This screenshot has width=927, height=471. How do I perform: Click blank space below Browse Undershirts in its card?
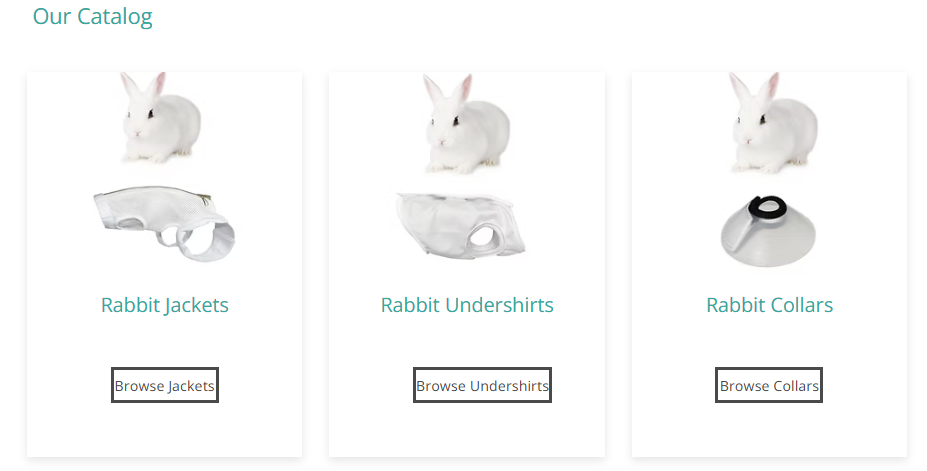[x=467, y=430]
